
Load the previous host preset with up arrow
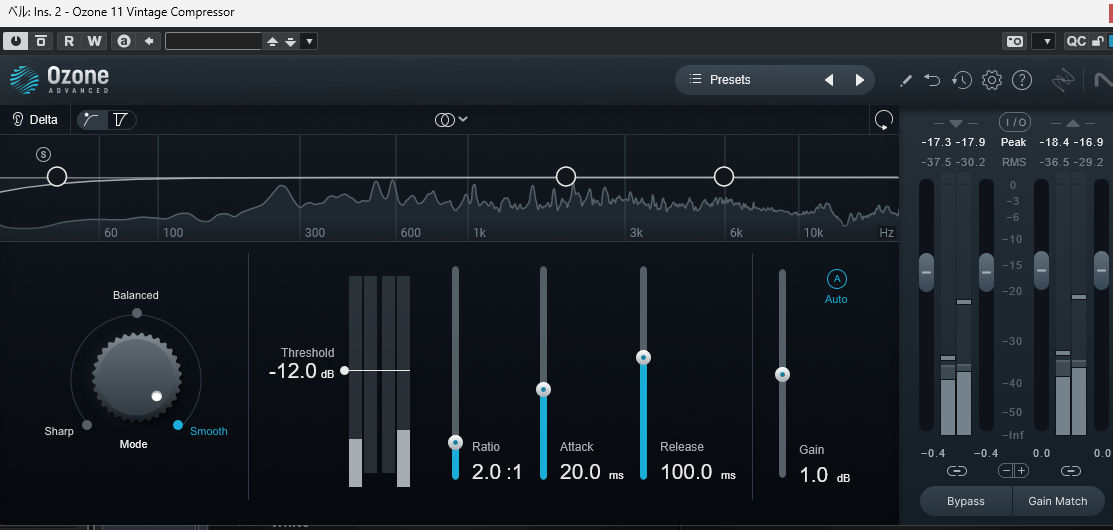pyautogui.click(x=272, y=42)
